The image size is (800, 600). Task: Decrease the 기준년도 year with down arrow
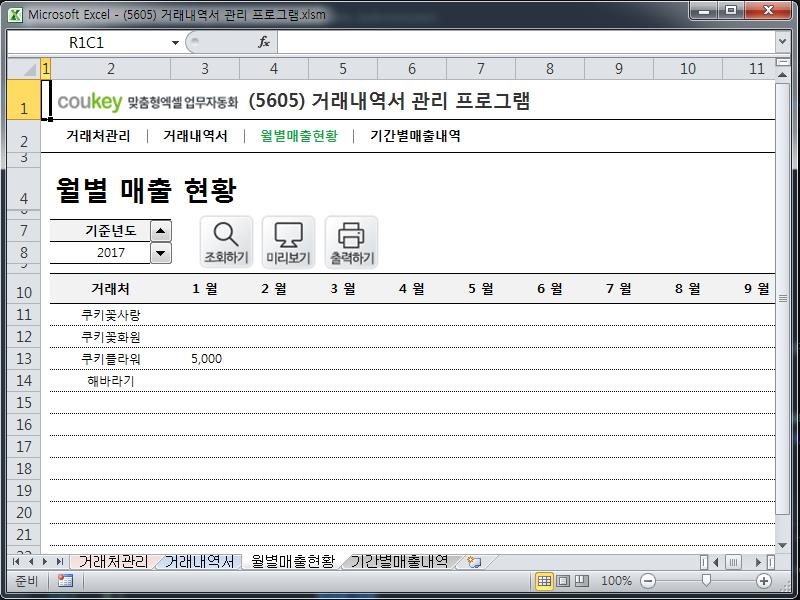(161, 253)
